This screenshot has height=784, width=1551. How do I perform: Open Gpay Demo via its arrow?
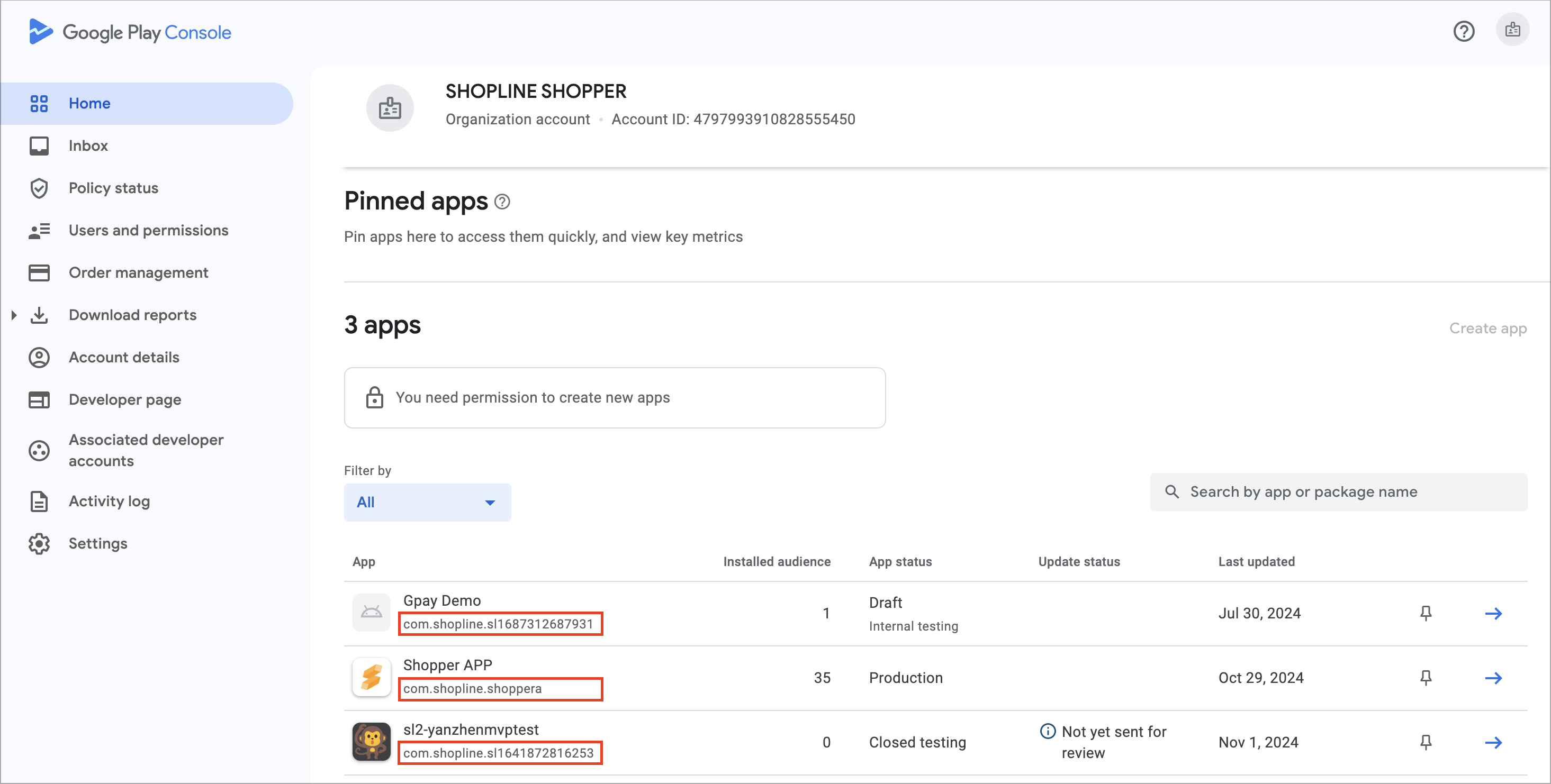(1493, 613)
